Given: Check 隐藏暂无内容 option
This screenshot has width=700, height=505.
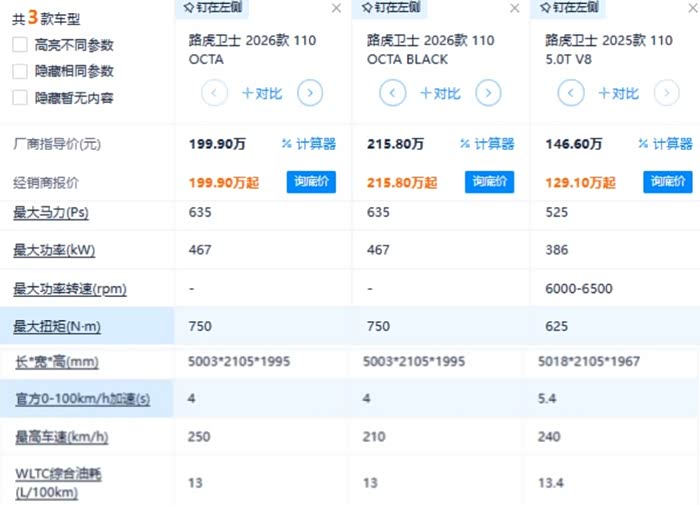Looking at the screenshot, I should point(20,98).
